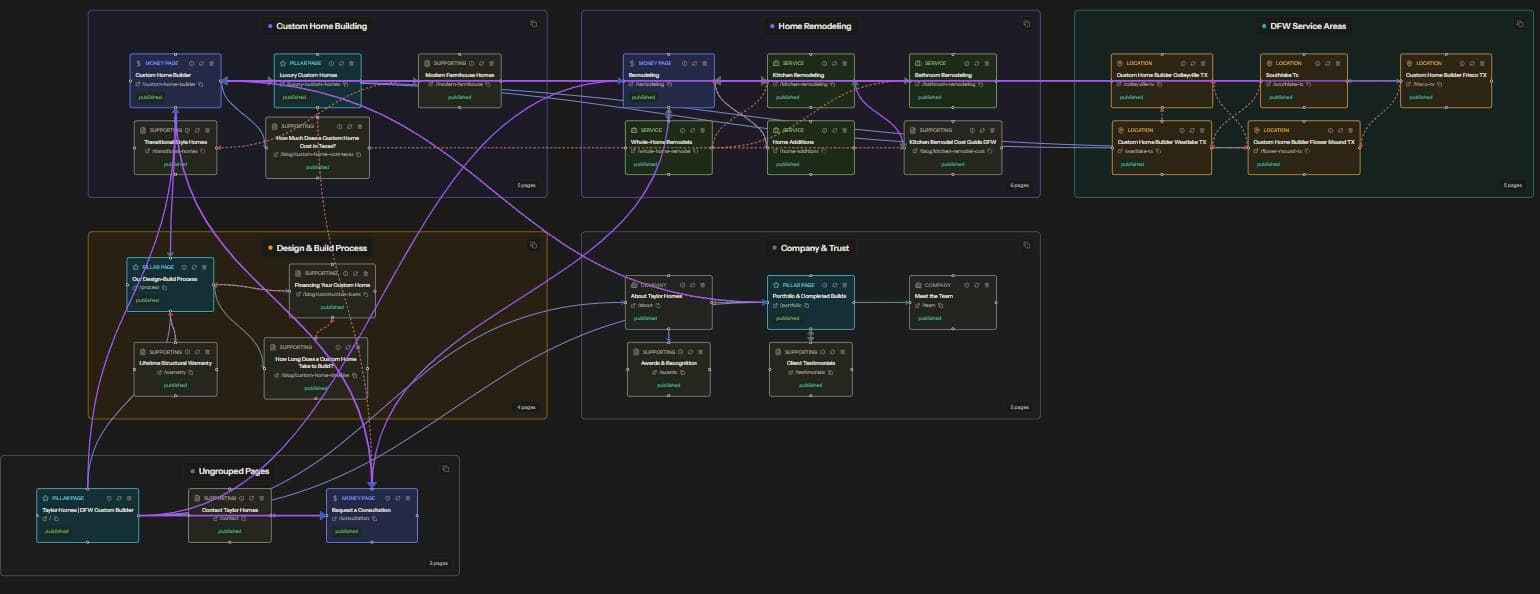Click the delete trash icon on Custom Home Builder node
The height and width of the screenshot is (594, 1540).
211,63
